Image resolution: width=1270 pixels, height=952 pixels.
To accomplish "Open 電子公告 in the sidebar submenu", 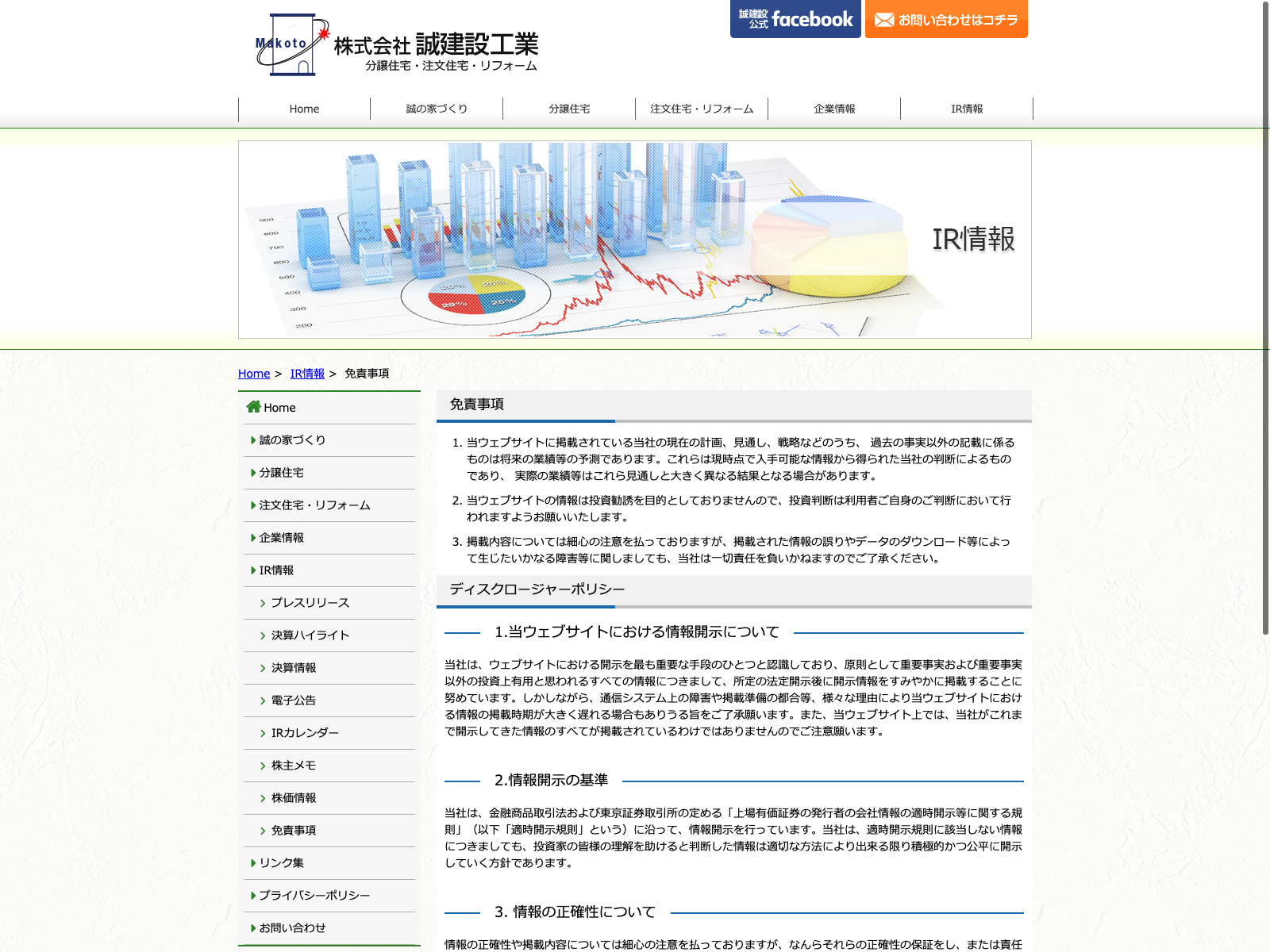I will point(294,701).
